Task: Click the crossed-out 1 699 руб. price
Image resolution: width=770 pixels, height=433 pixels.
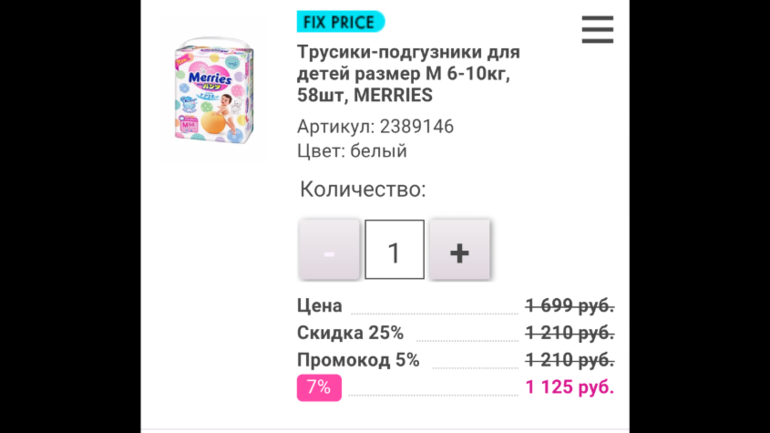Action: (x=569, y=306)
